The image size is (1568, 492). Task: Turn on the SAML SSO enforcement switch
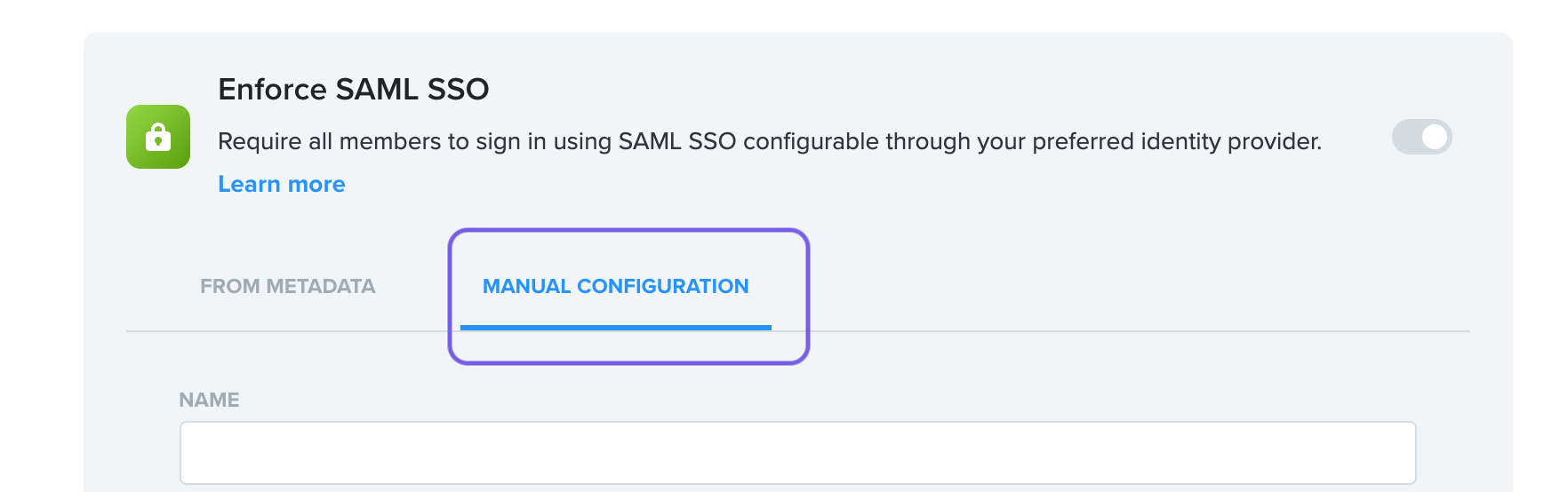click(1421, 137)
